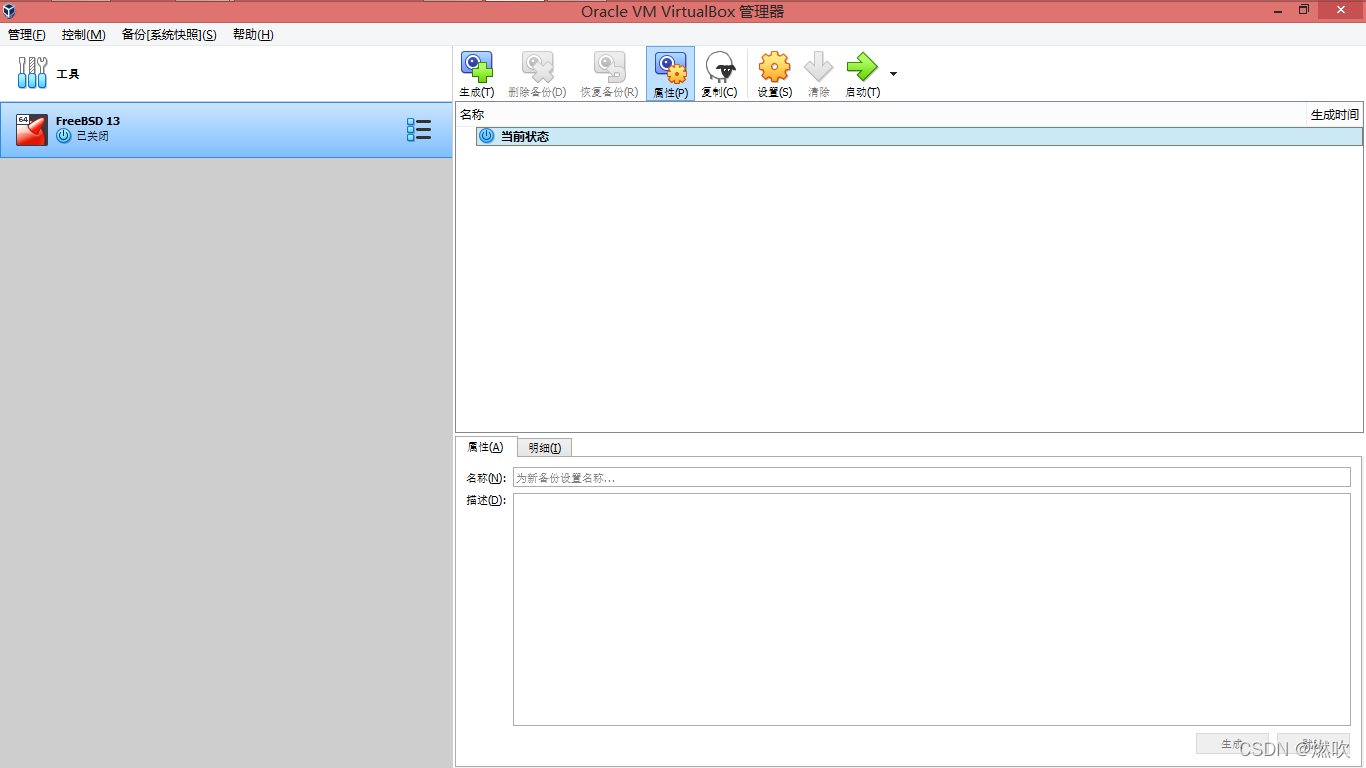Click inside the 描述(D) description box

point(932,609)
